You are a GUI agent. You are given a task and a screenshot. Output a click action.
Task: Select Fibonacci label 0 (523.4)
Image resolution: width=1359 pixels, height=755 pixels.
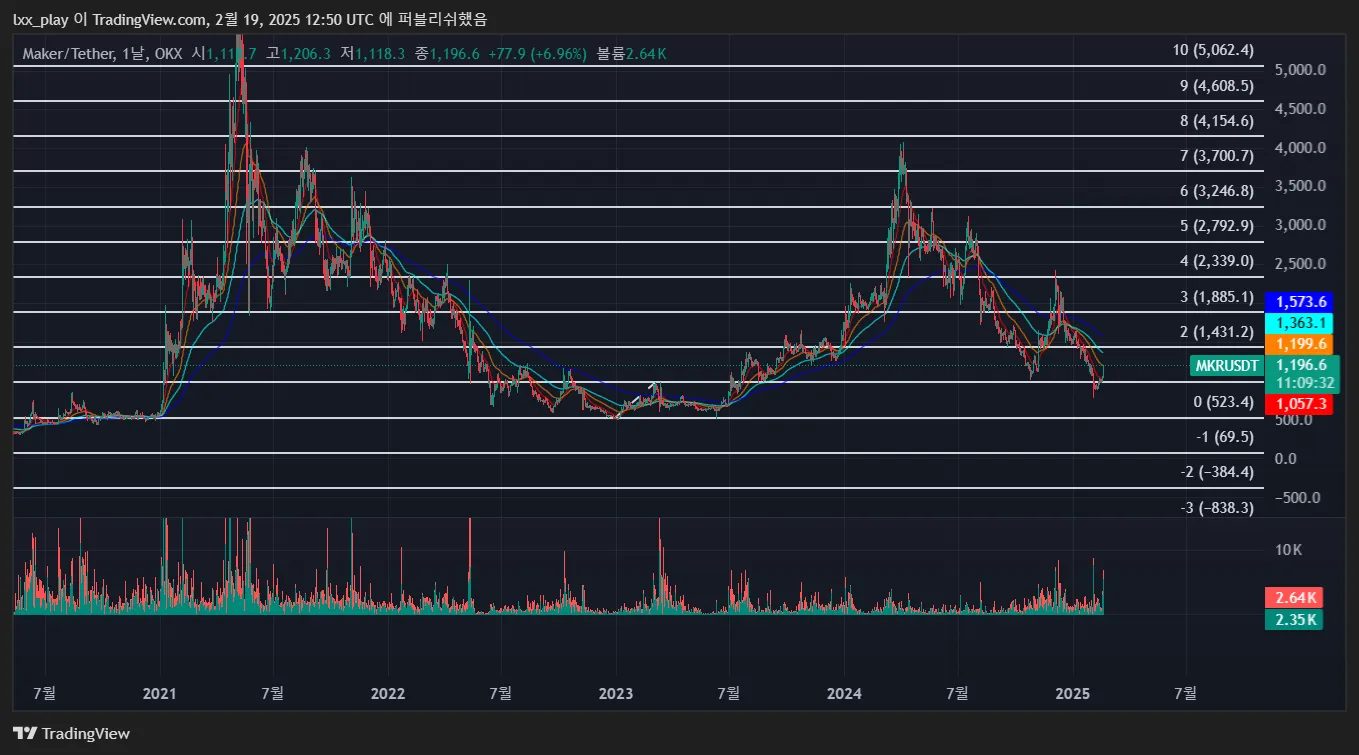point(1223,402)
